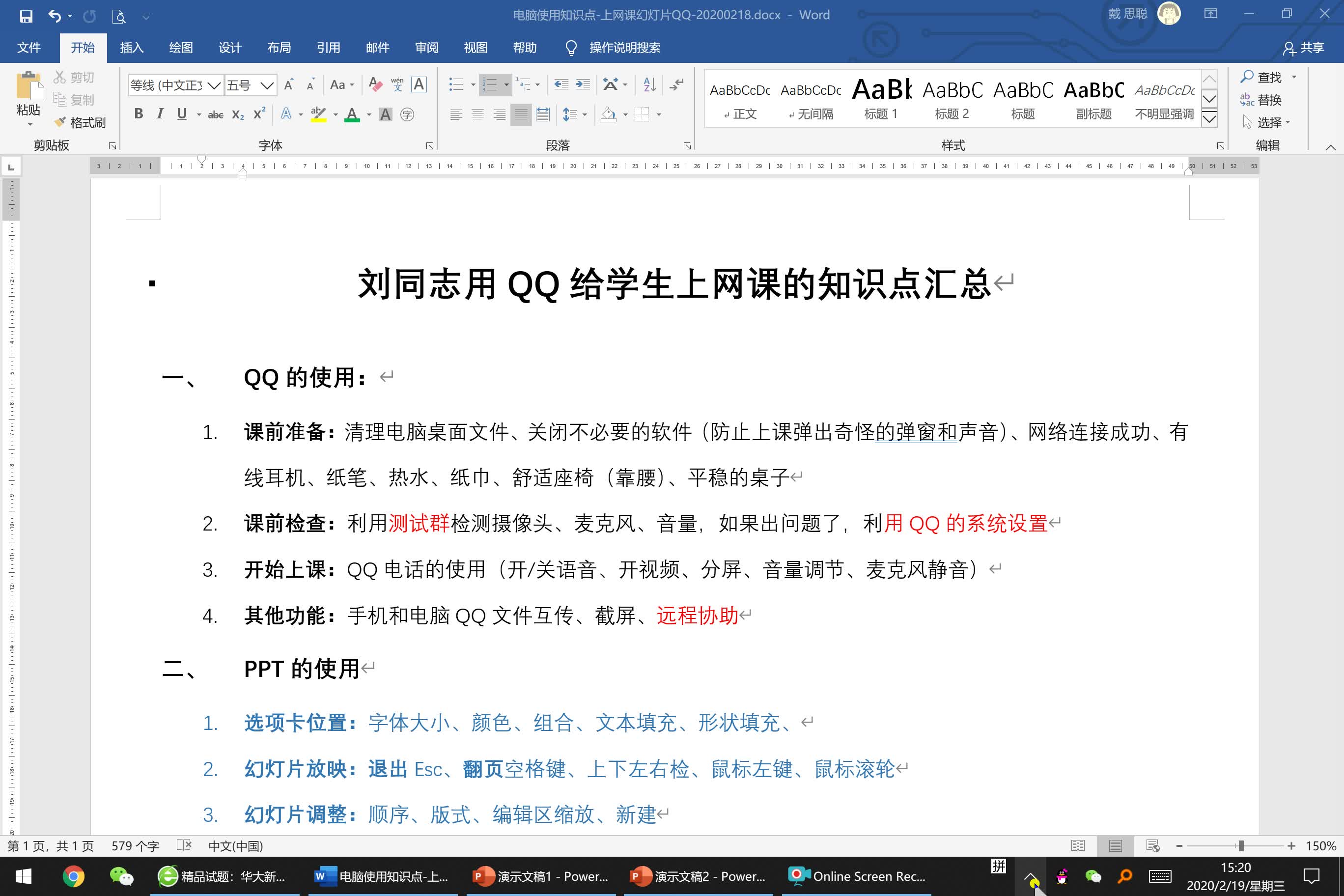Switch to the 布局 (Layout) tab
1344x896 pixels.
(x=280, y=48)
